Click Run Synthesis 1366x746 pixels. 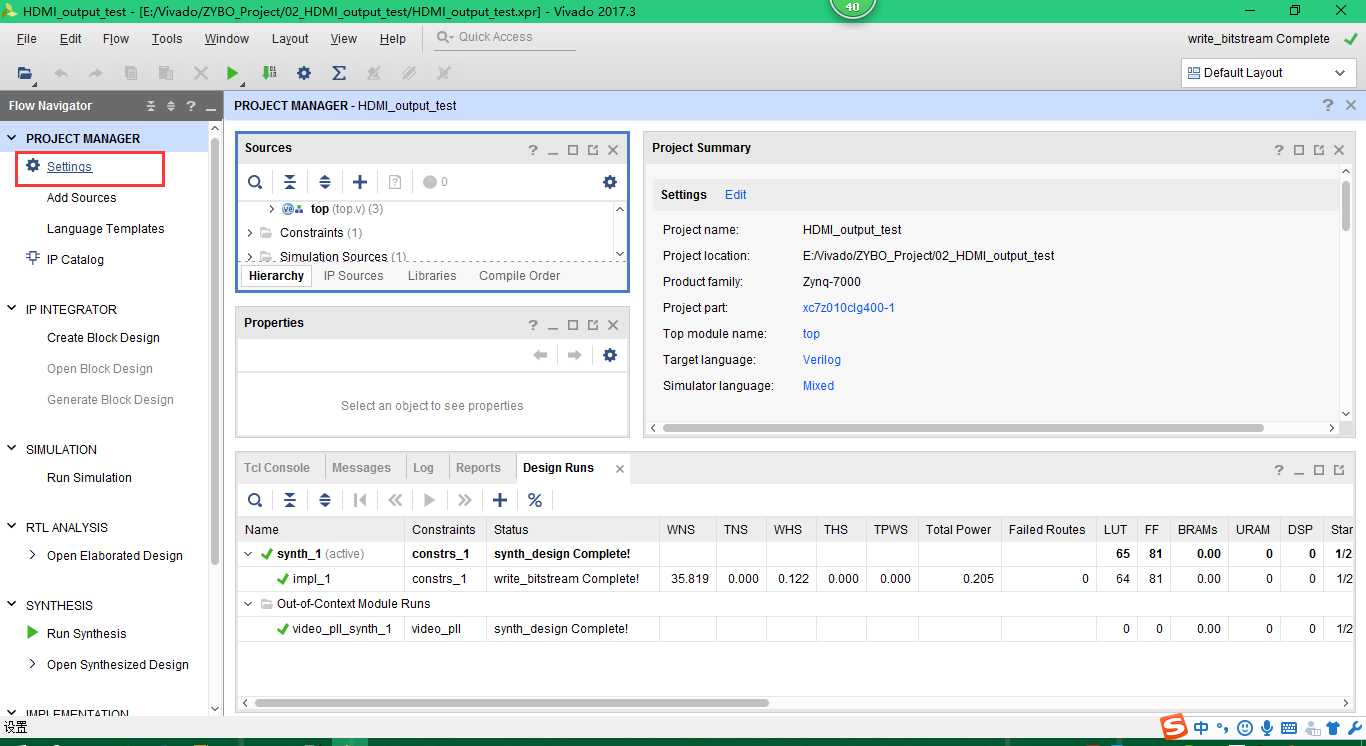click(x=86, y=633)
